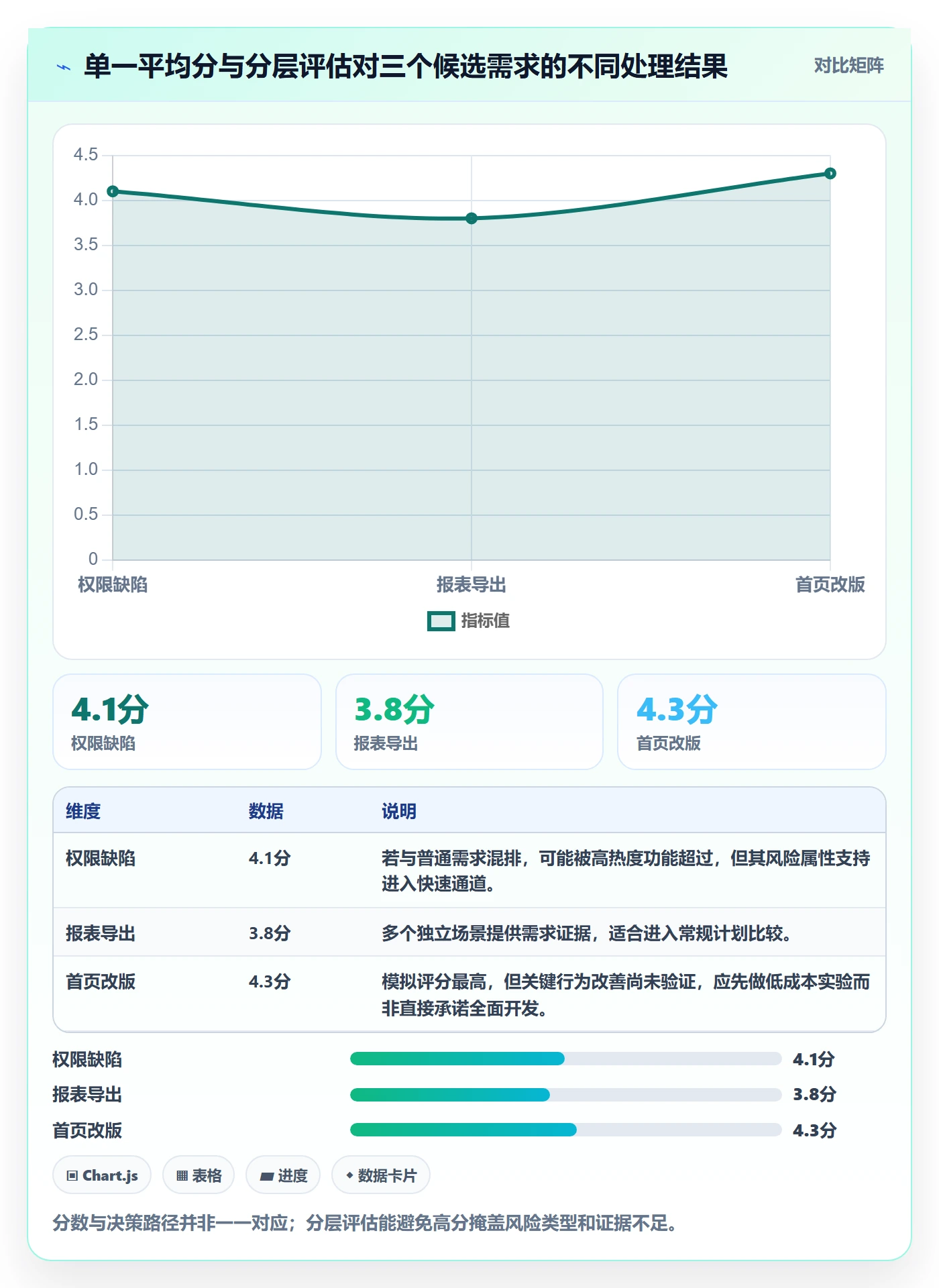Select the 权限缺陷 data point on the chart line

click(x=113, y=192)
